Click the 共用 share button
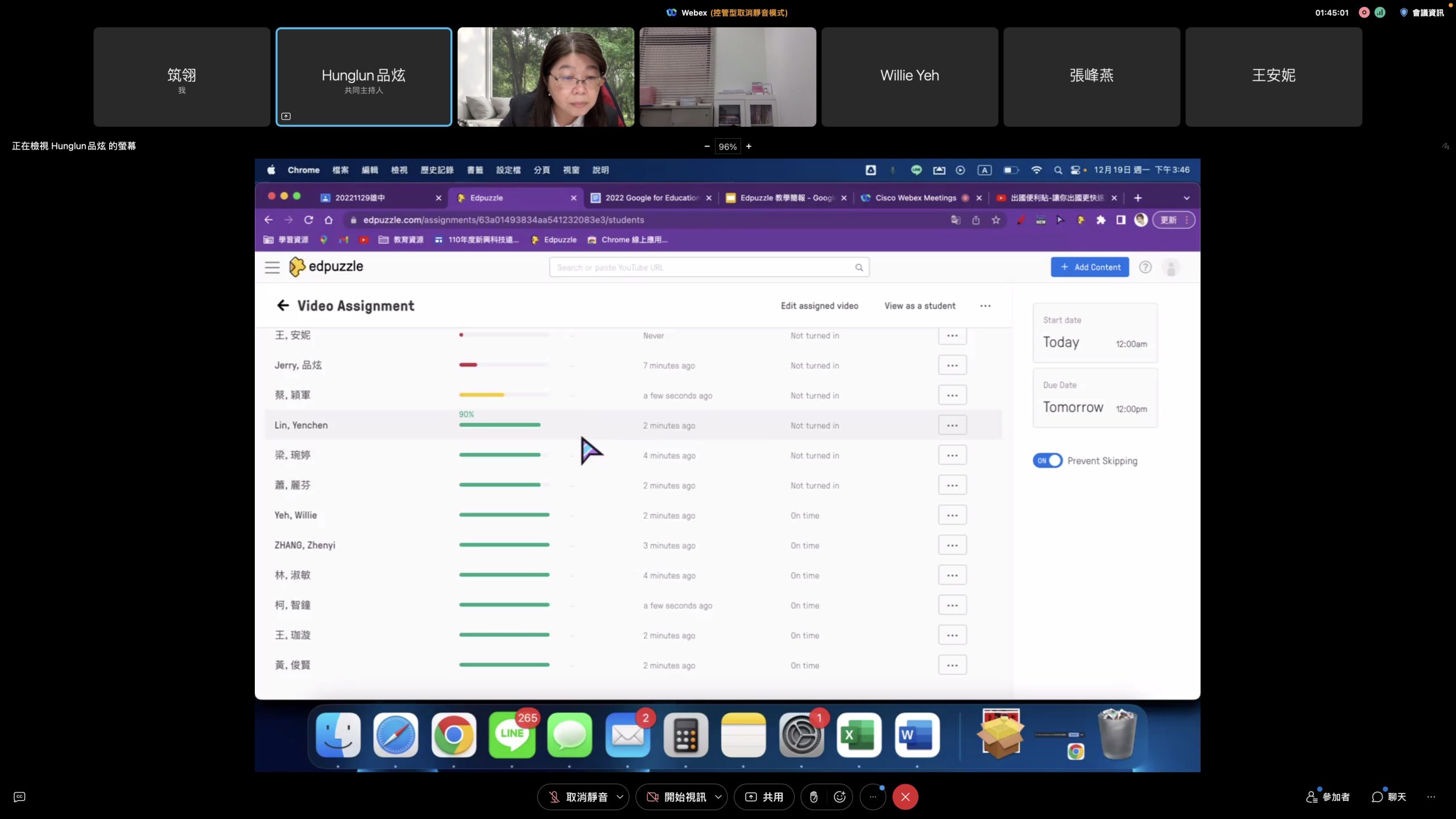Image resolution: width=1456 pixels, height=819 pixels. click(x=764, y=797)
